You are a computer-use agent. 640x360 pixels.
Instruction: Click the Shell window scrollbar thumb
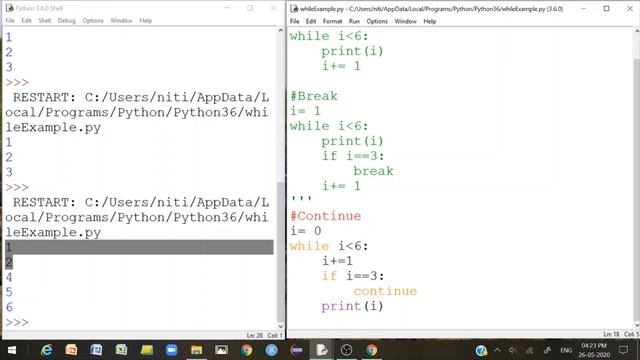point(280,252)
